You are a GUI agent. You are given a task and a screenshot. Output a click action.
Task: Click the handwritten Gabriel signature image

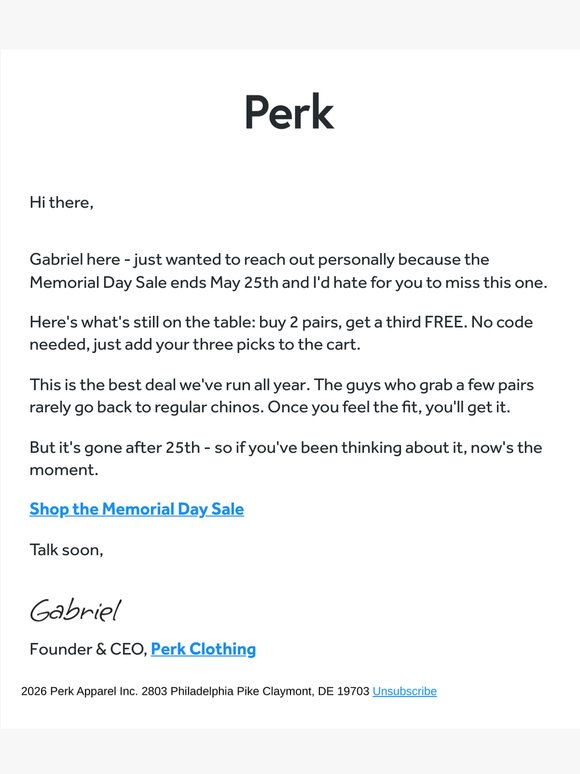point(76,610)
